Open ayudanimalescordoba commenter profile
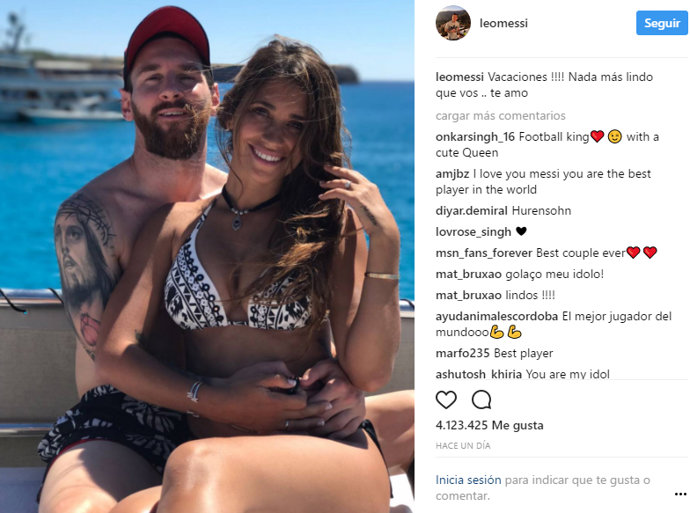The width and height of the screenshot is (690, 513). (x=496, y=316)
